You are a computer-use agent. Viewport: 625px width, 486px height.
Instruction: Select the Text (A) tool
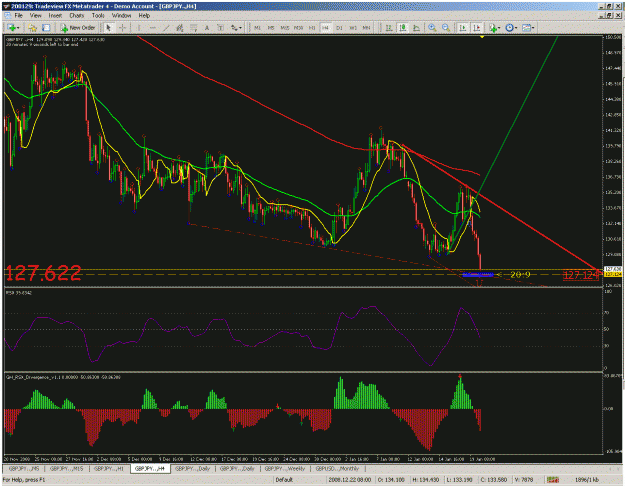tap(207, 28)
